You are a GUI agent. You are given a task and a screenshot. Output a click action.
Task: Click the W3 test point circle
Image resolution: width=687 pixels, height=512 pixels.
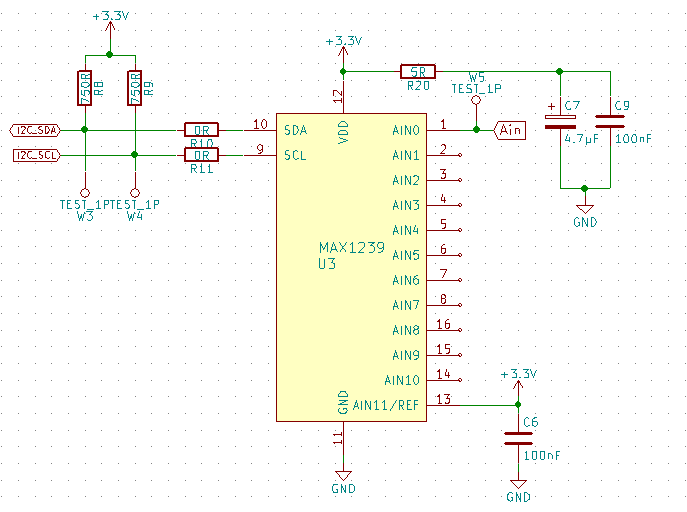(x=85, y=193)
